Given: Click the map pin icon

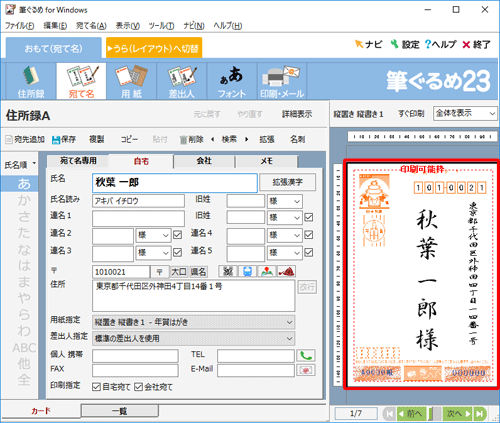Looking at the screenshot, I should pos(267,271).
